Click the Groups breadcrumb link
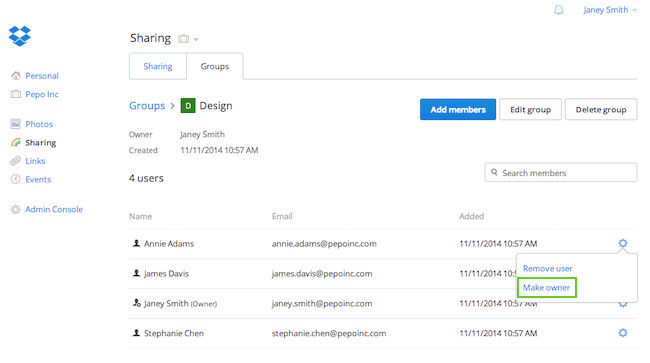The width and height of the screenshot is (650, 363). click(147, 106)
